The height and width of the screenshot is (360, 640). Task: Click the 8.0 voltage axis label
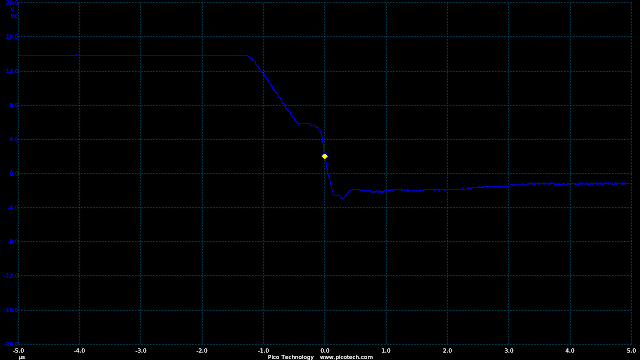coord(14,105)
